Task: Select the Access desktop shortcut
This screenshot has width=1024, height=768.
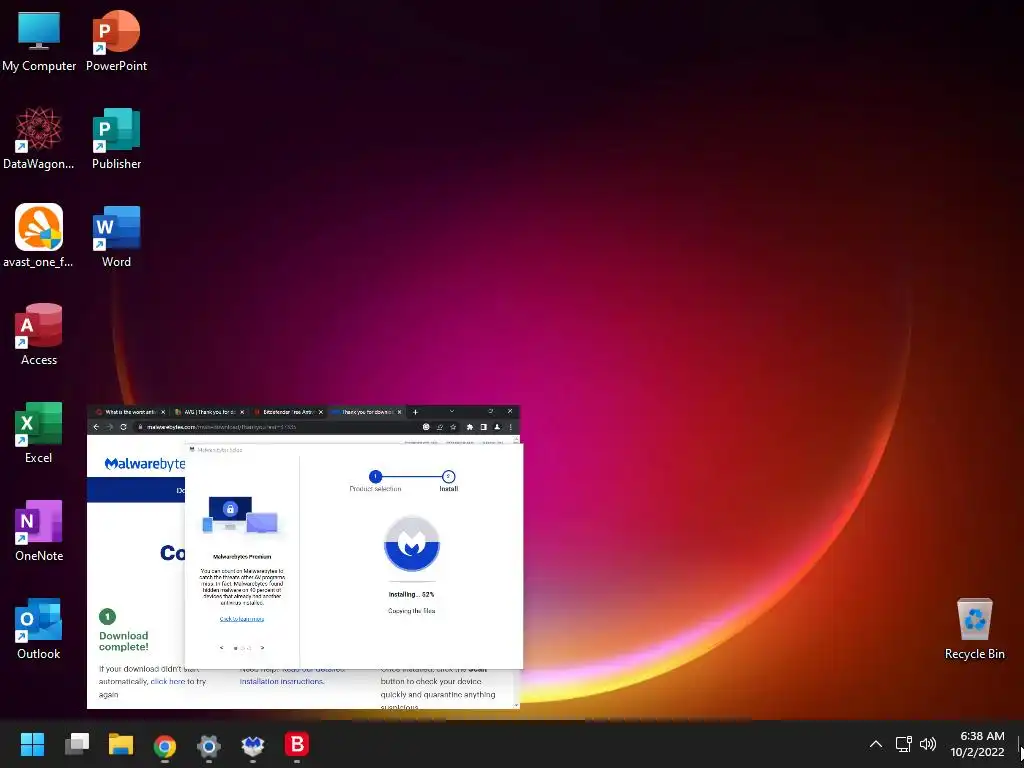Action: [39, 334]
